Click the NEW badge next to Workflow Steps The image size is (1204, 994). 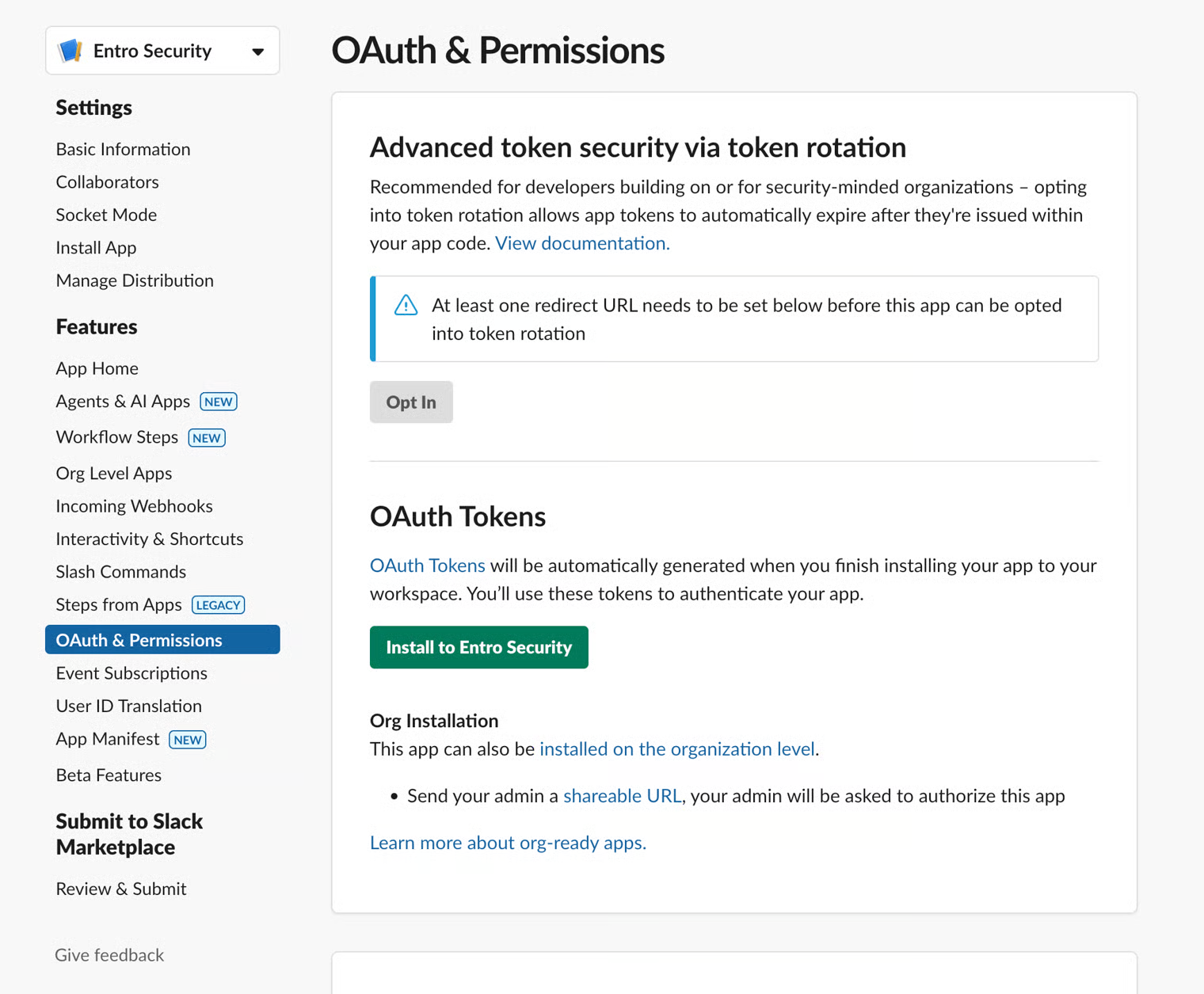click(207, 438)
